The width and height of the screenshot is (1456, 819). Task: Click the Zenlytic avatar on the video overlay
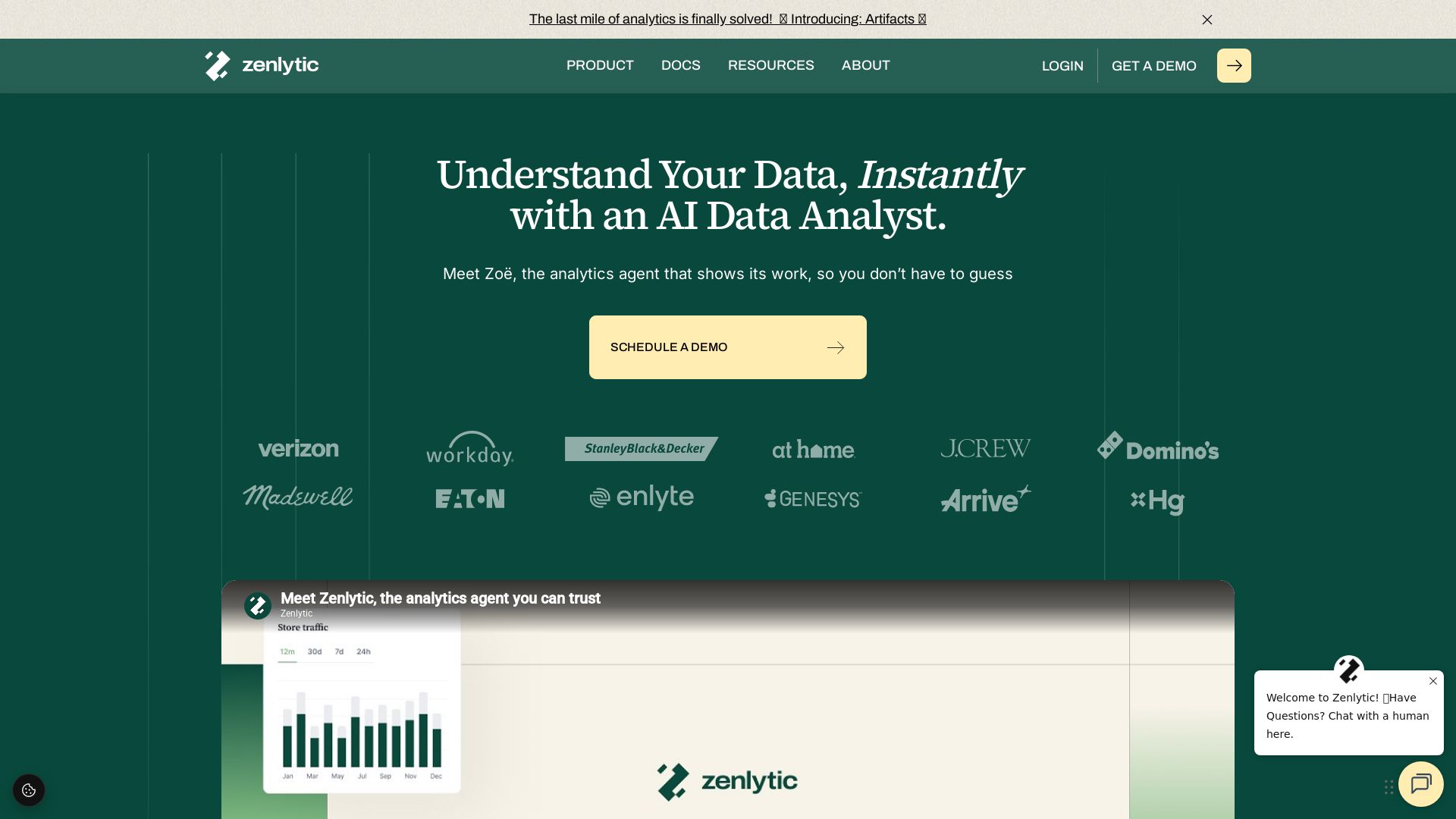(257, 605)
